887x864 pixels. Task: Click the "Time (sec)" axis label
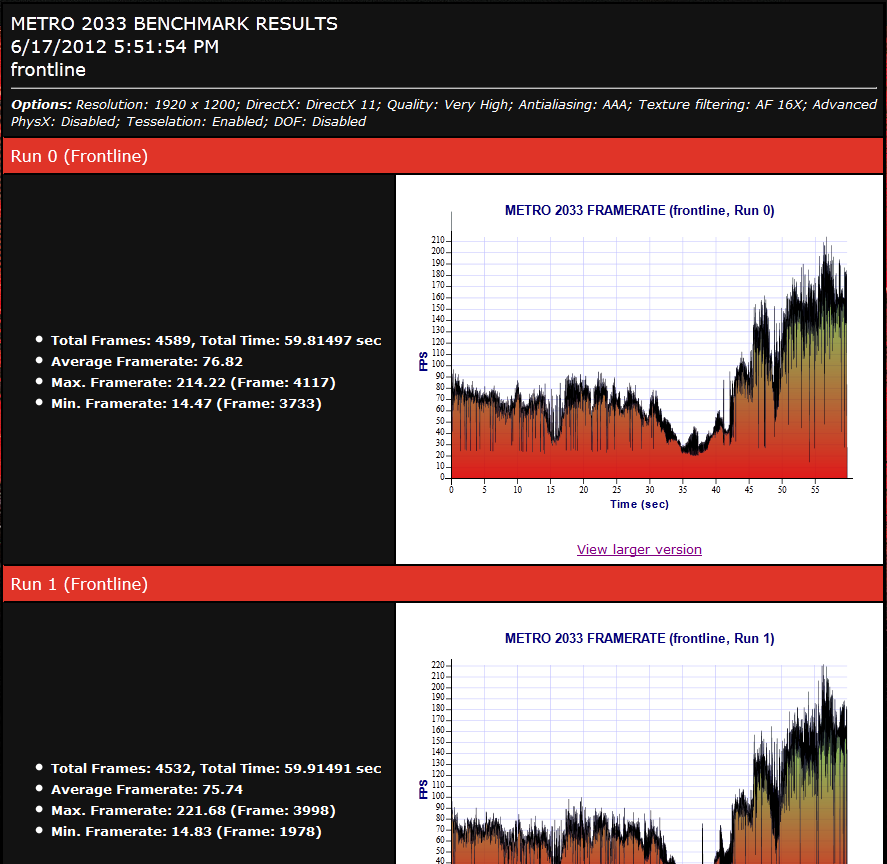click(639, 504)
